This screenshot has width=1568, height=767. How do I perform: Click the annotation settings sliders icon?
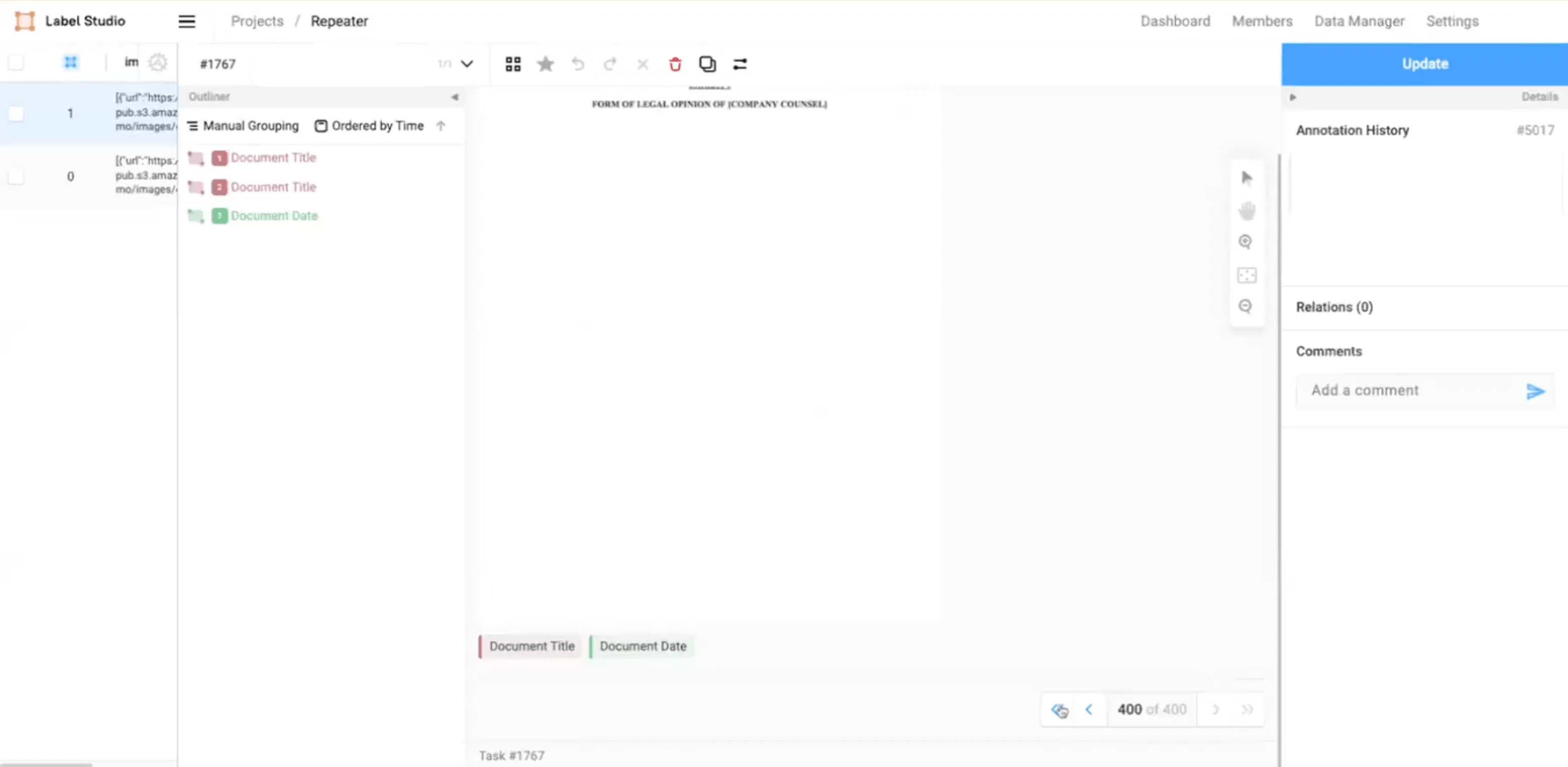coord(740,64)
